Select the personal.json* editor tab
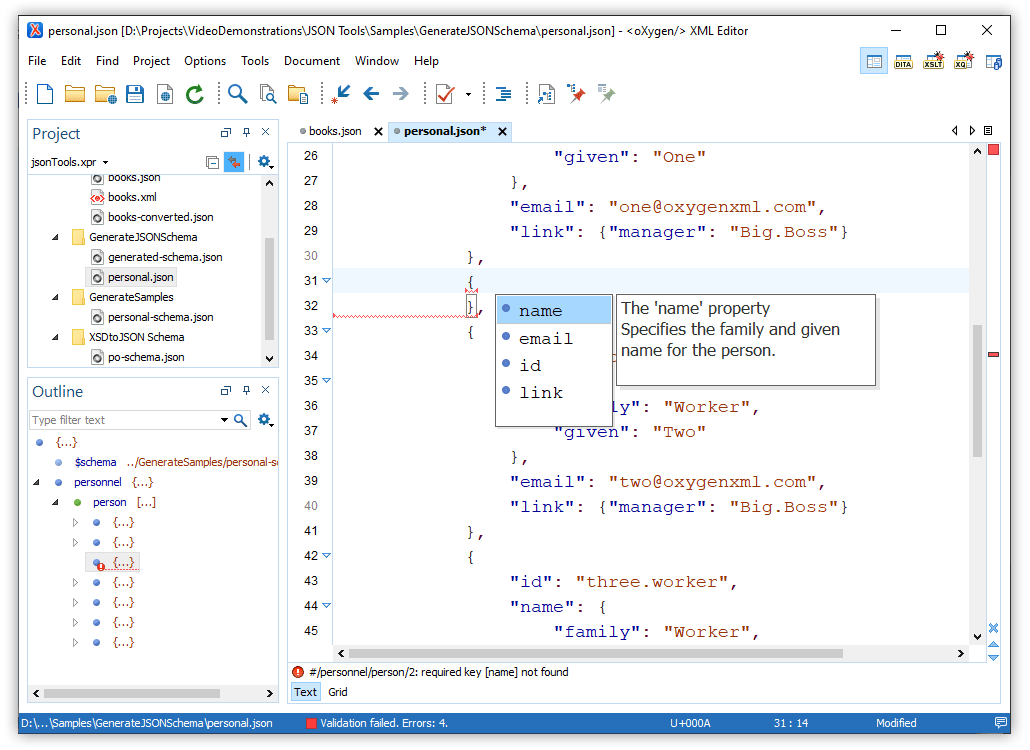 coord(445,131)
